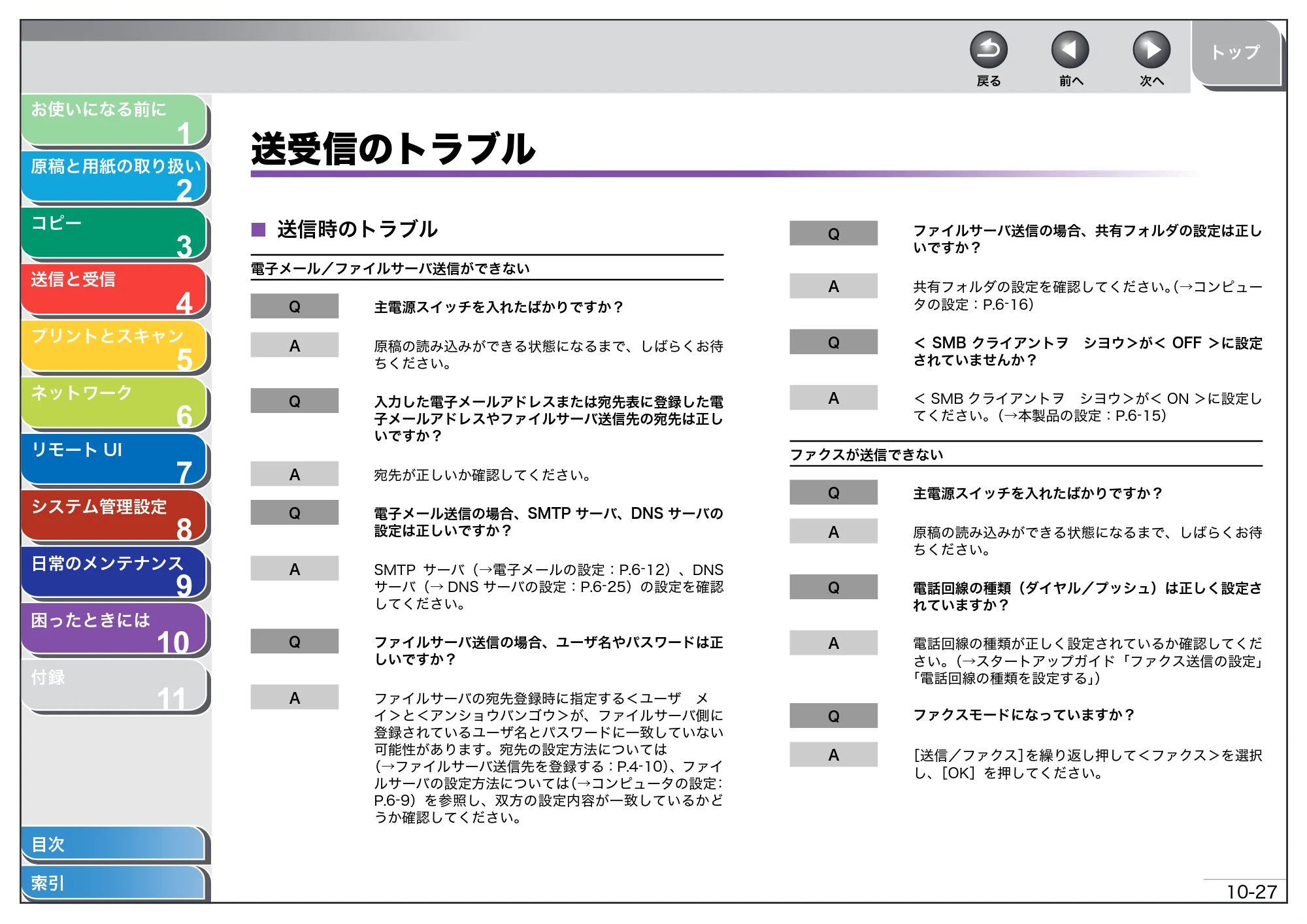Open chapter 2 原稿と用紙の取り扱い
This screenshot has width=1307, height=924.
pos(114,177)
